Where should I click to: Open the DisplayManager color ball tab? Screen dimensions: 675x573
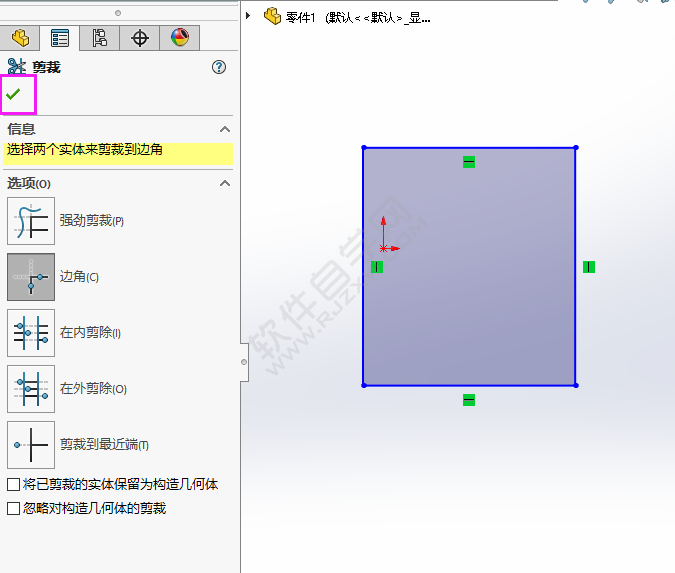180,38
